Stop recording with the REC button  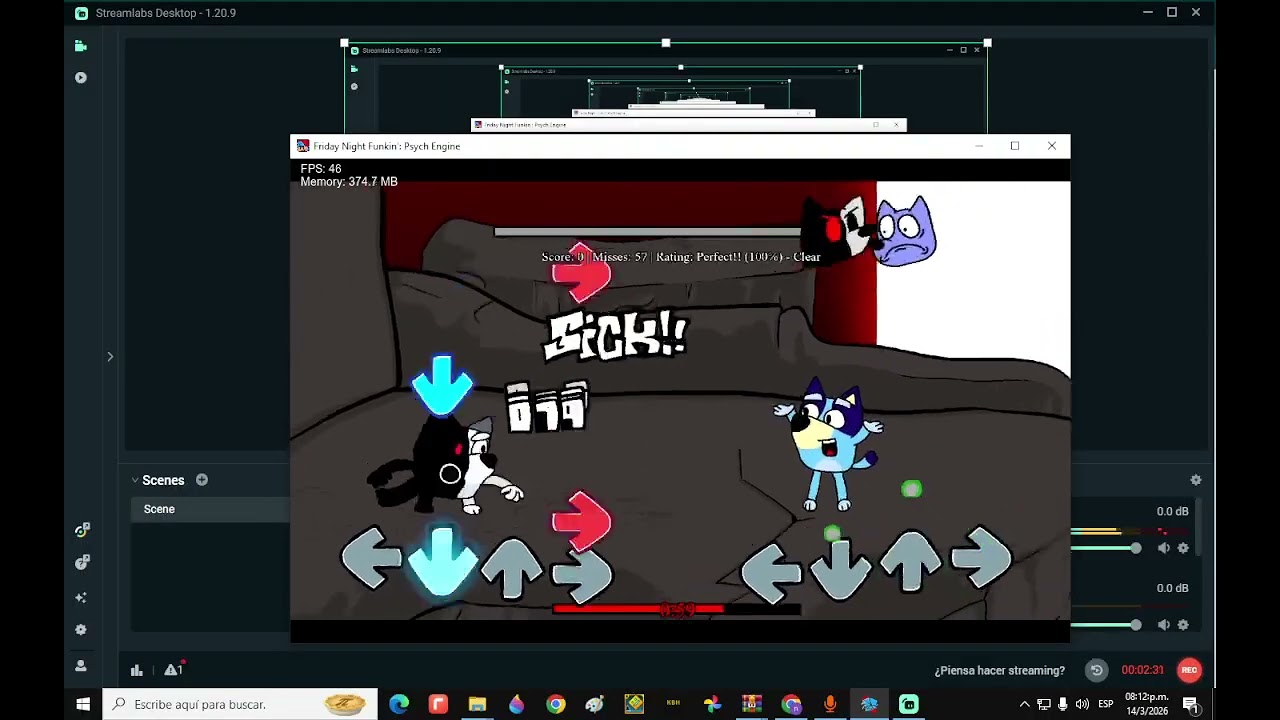(1189, 670)
